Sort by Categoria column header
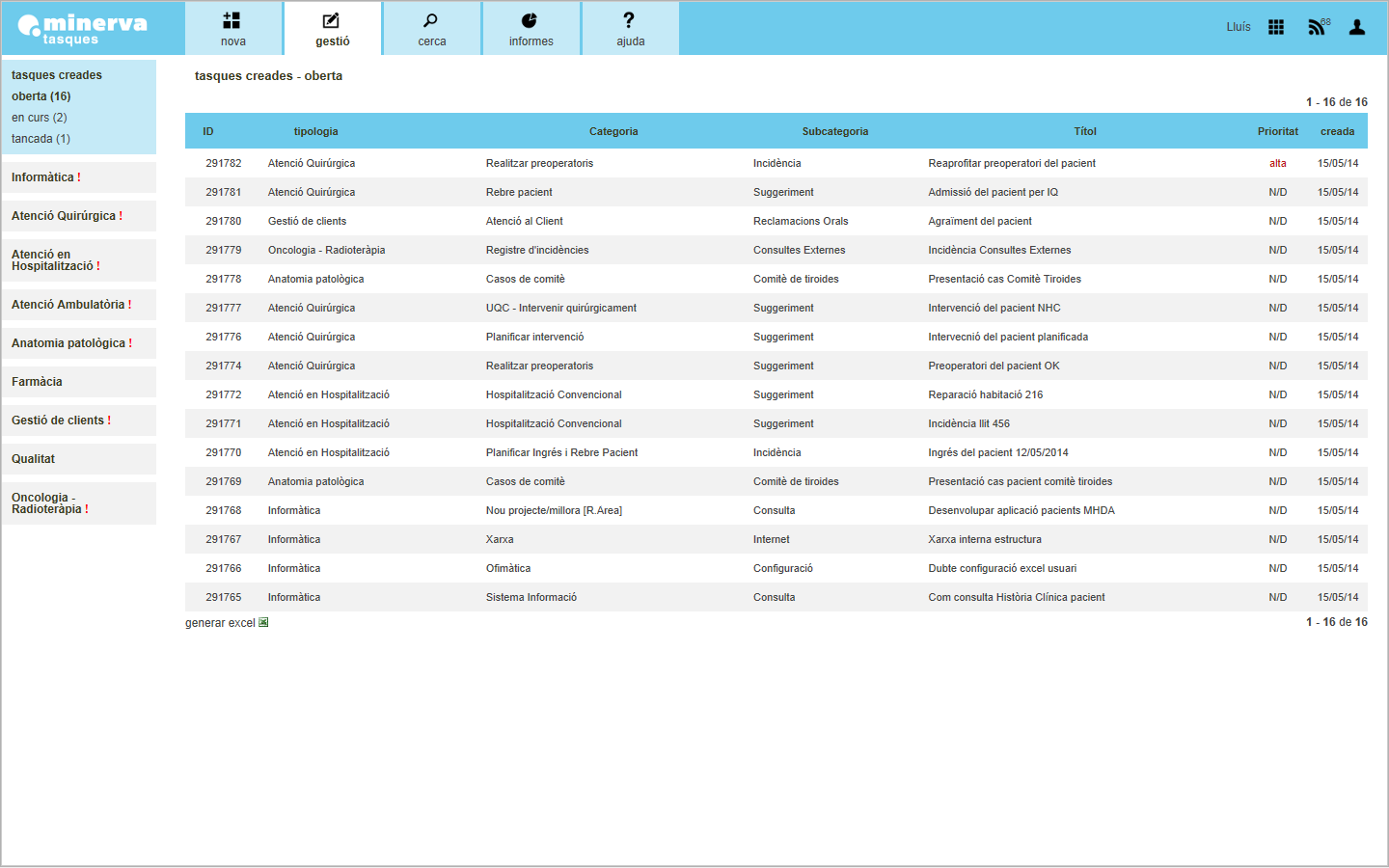Viewport: 1389px width, 868px height. point(613,131)
